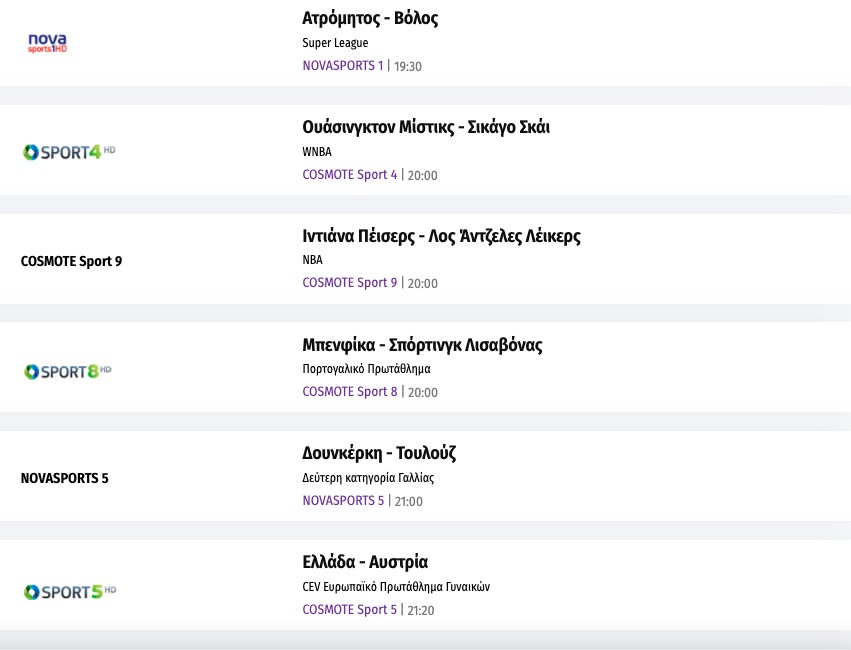This screenshot has width=851, height=650.
Task: Open Ιντιάνα Πέισερς - Λος Άντζελες Λέικερς game
Action: point(441,236)
